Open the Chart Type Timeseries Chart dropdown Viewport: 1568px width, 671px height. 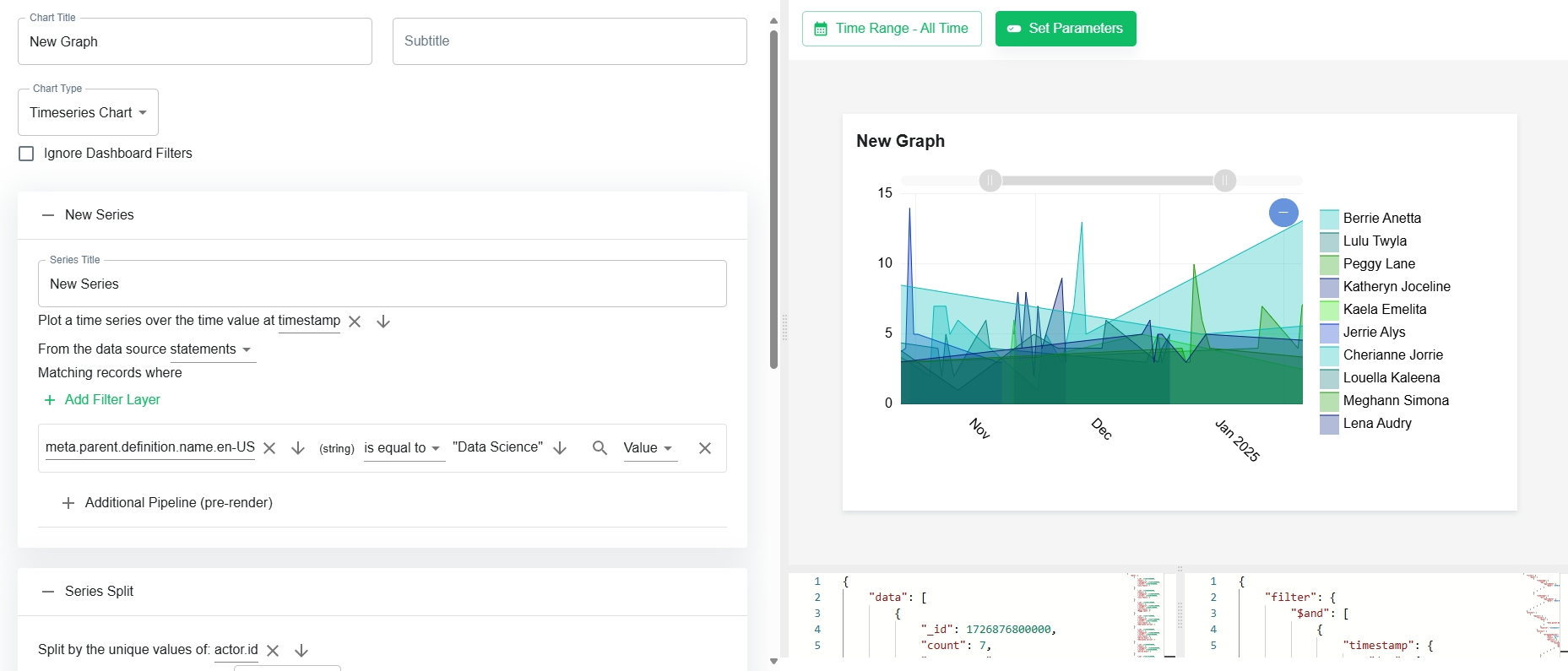coord(88,112)
